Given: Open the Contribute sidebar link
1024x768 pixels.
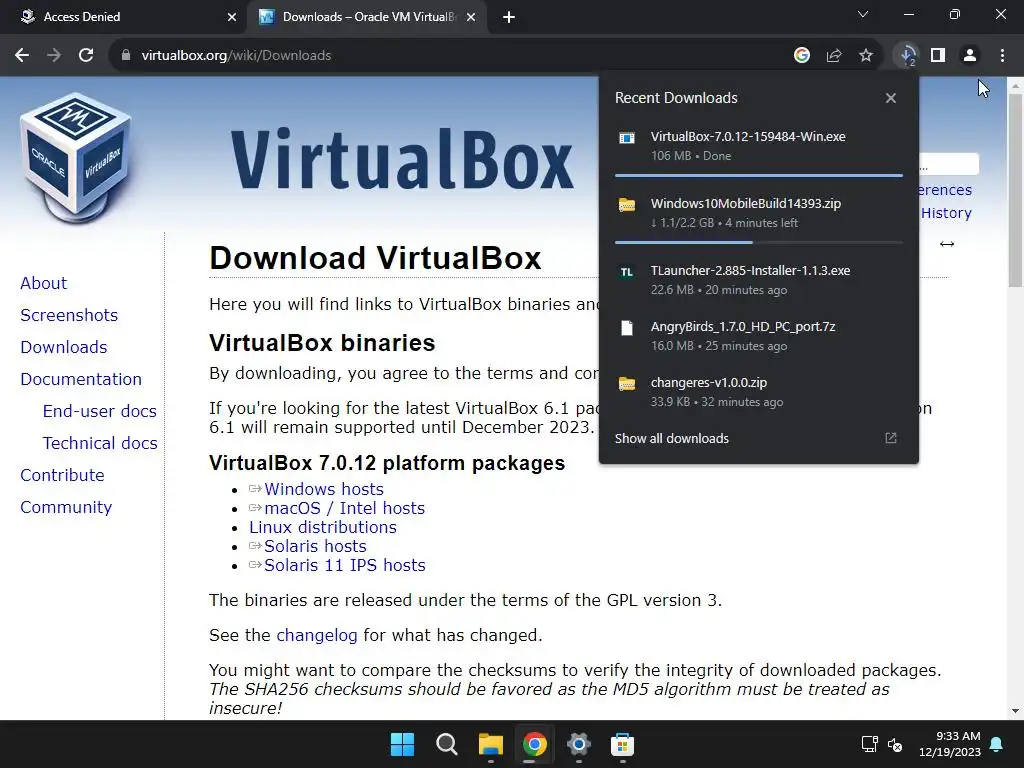Looking at the screenshot, I should pyautogui.click(x=63, y=475).
